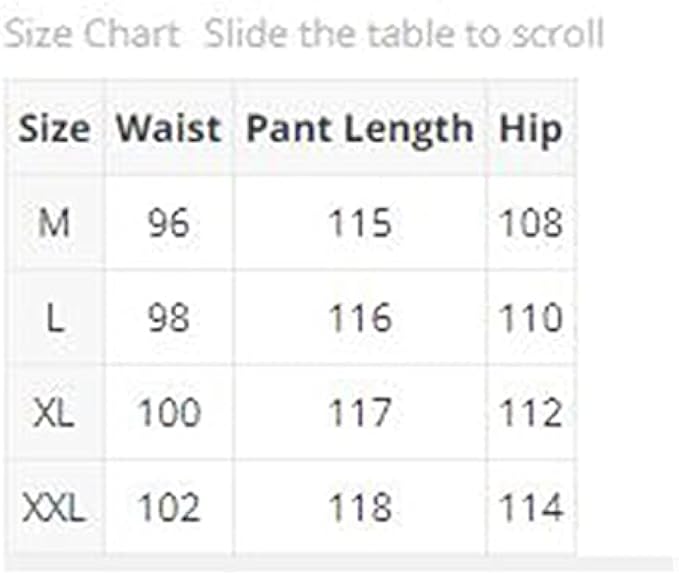Select the XXL size row label
This screenshot has width=679, height=576.
54,508
